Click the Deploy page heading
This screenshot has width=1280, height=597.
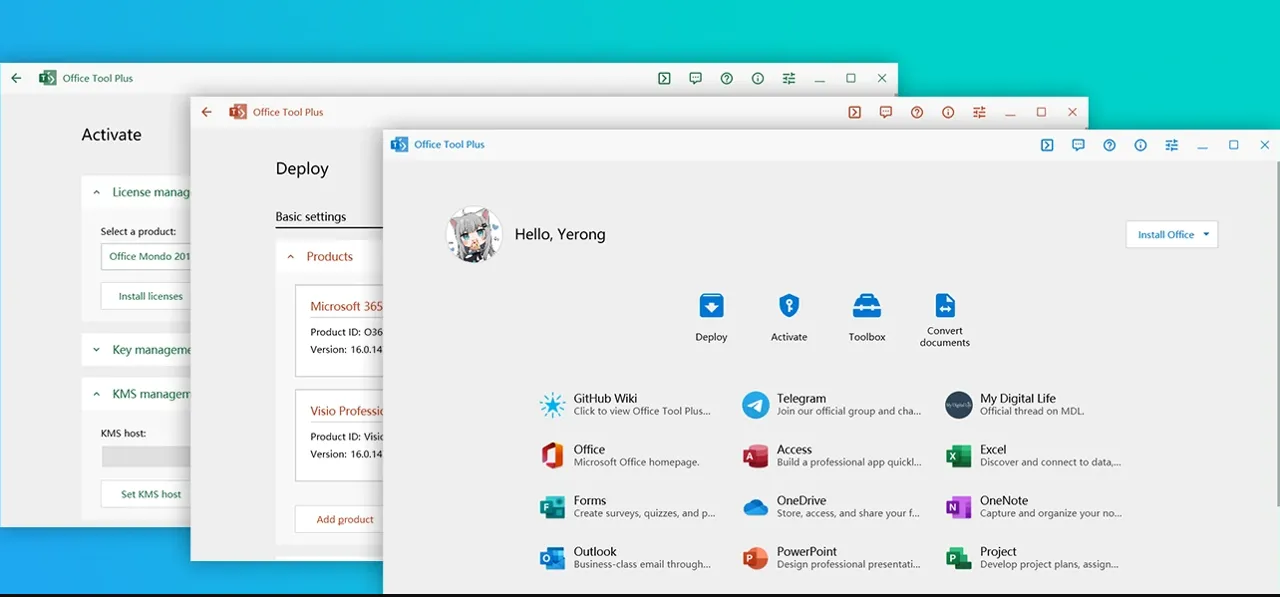[x=302, y=169]
